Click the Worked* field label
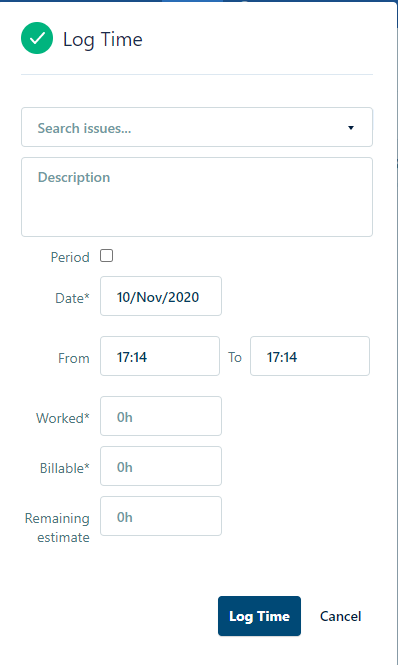 (63, 418)
